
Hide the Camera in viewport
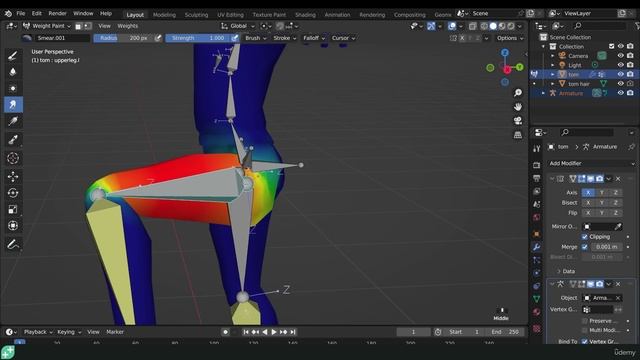pyautogui.click(x=620, y=56)
